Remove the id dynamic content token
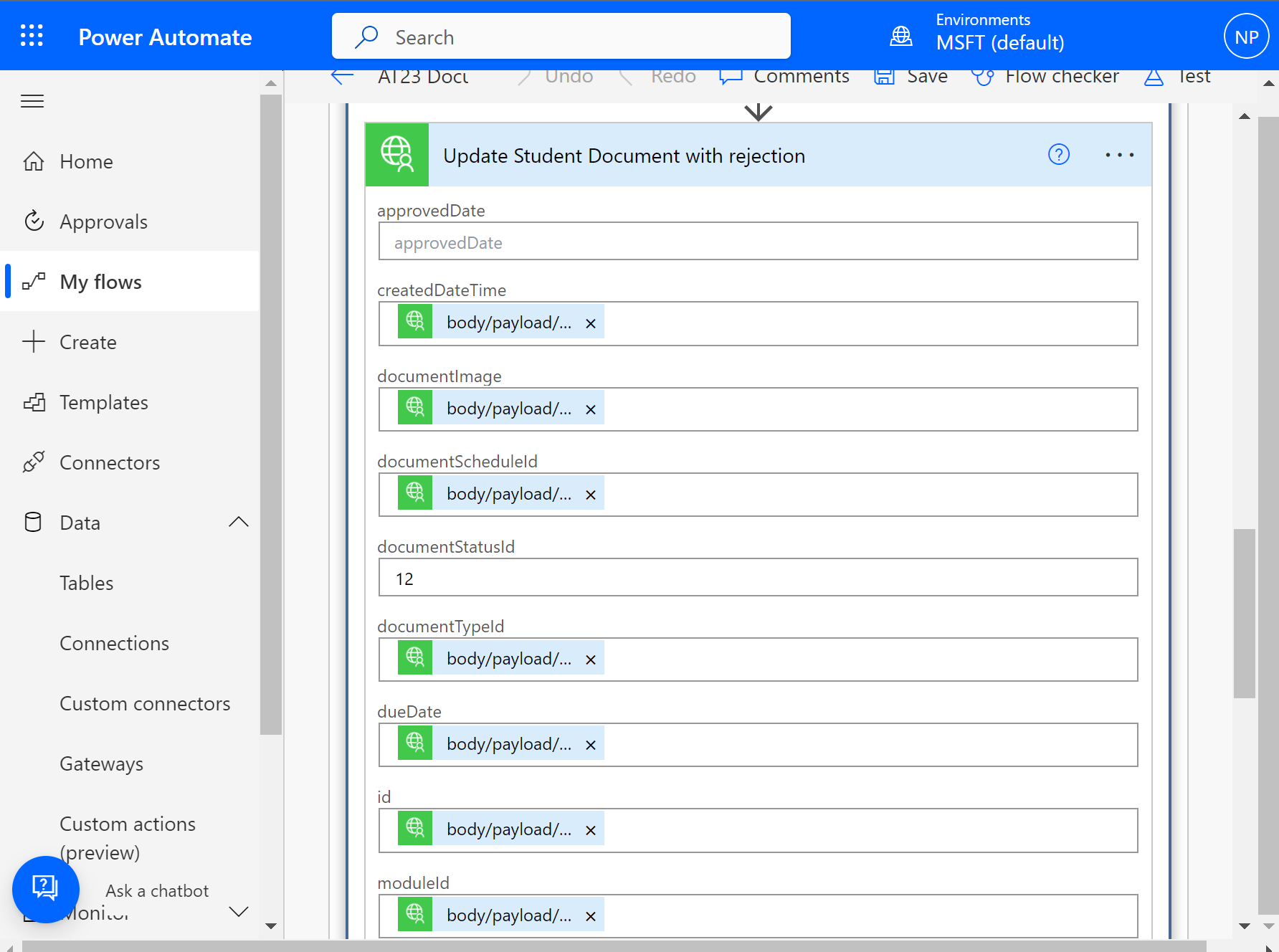This screenshot has width=1279, height=952. (x=591, y=830)
